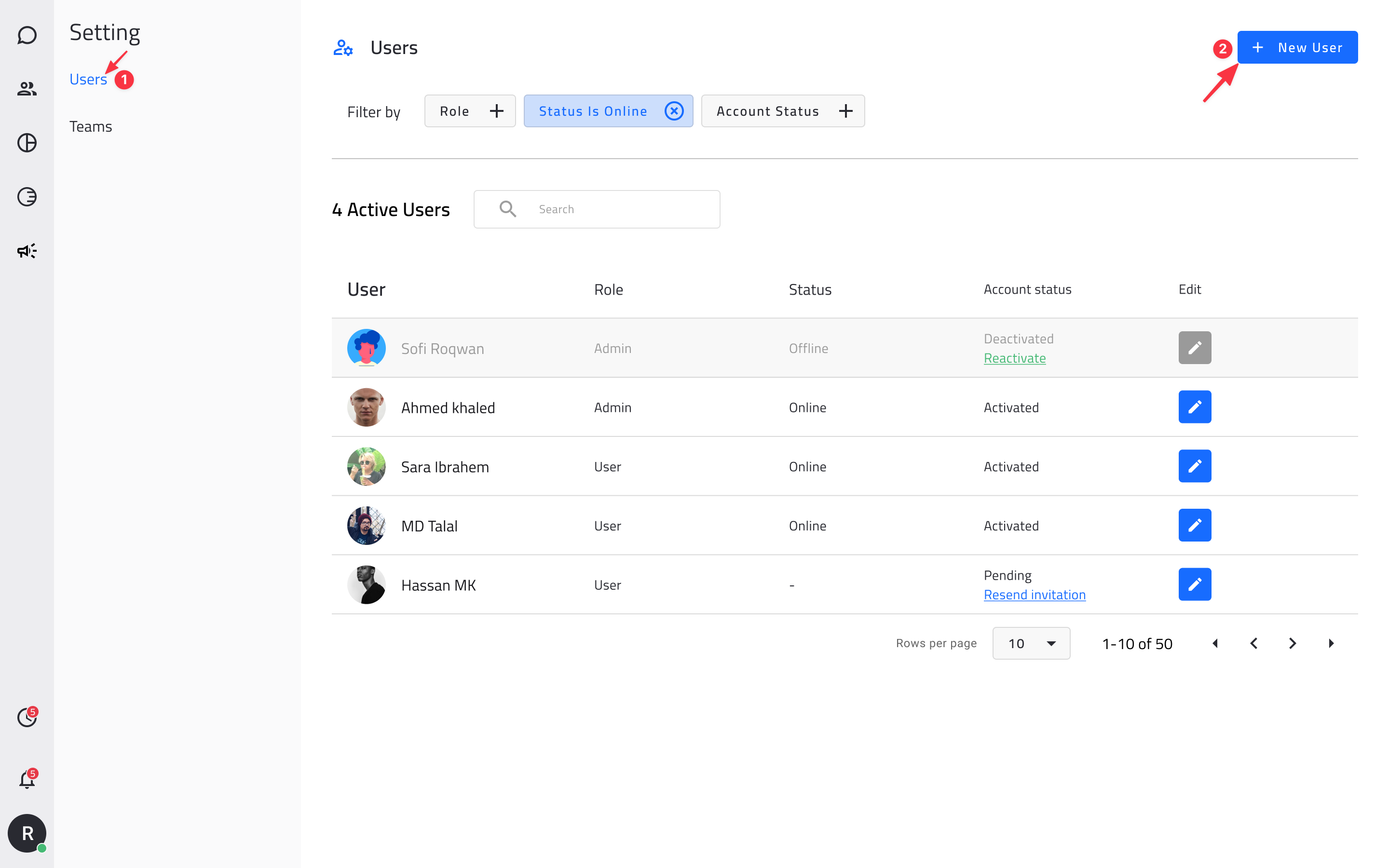
Task: Click the Deactivated account status text
Action: [x=1018, y=339]
